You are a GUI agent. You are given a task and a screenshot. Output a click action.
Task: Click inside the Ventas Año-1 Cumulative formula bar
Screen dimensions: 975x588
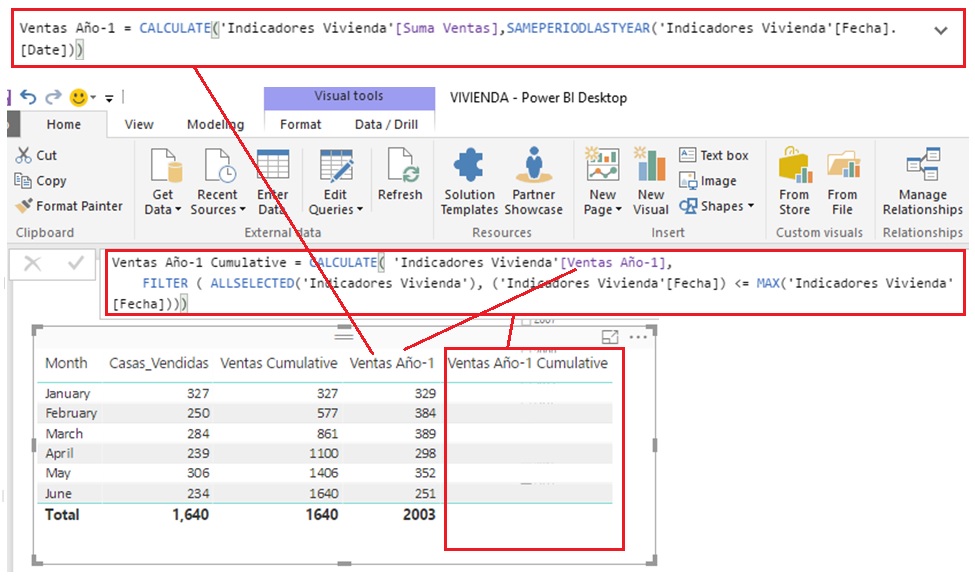(x=535, y=283)
